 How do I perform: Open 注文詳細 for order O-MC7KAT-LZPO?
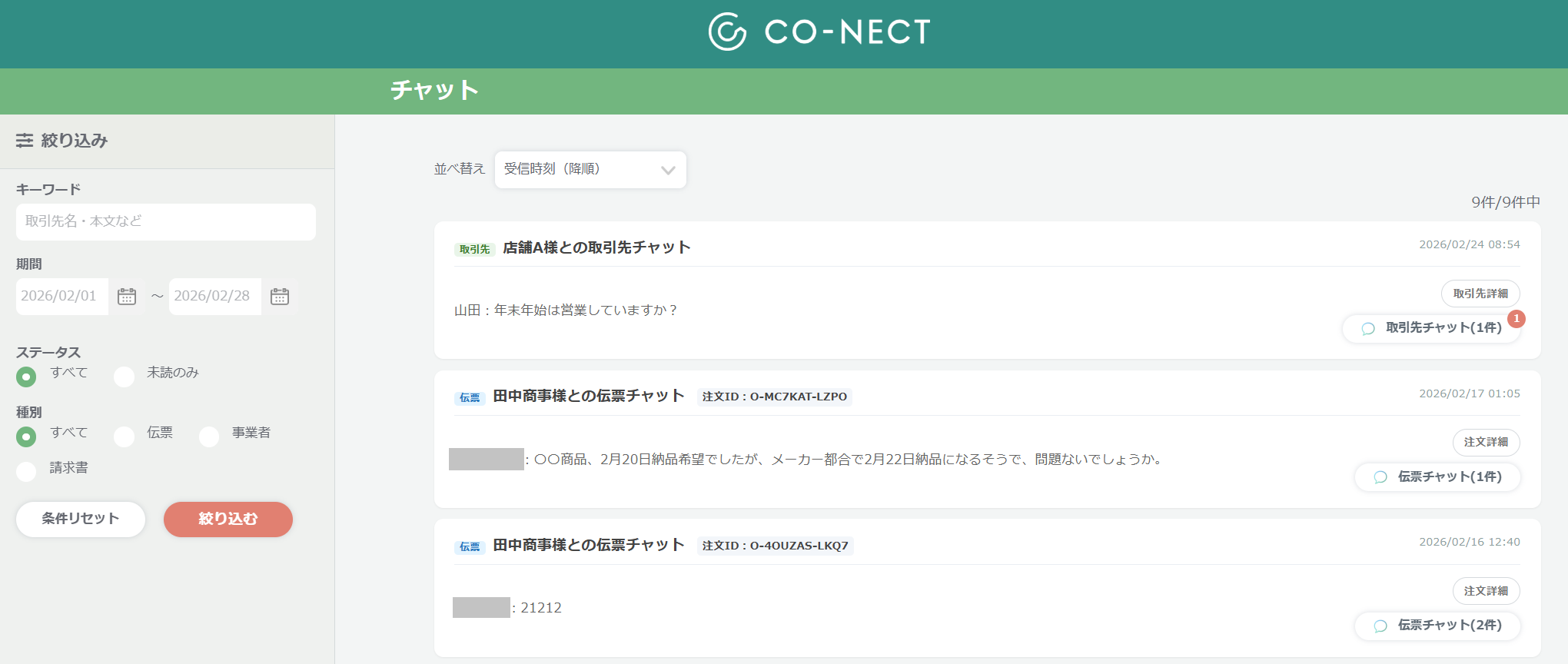tap(1487, 442)
